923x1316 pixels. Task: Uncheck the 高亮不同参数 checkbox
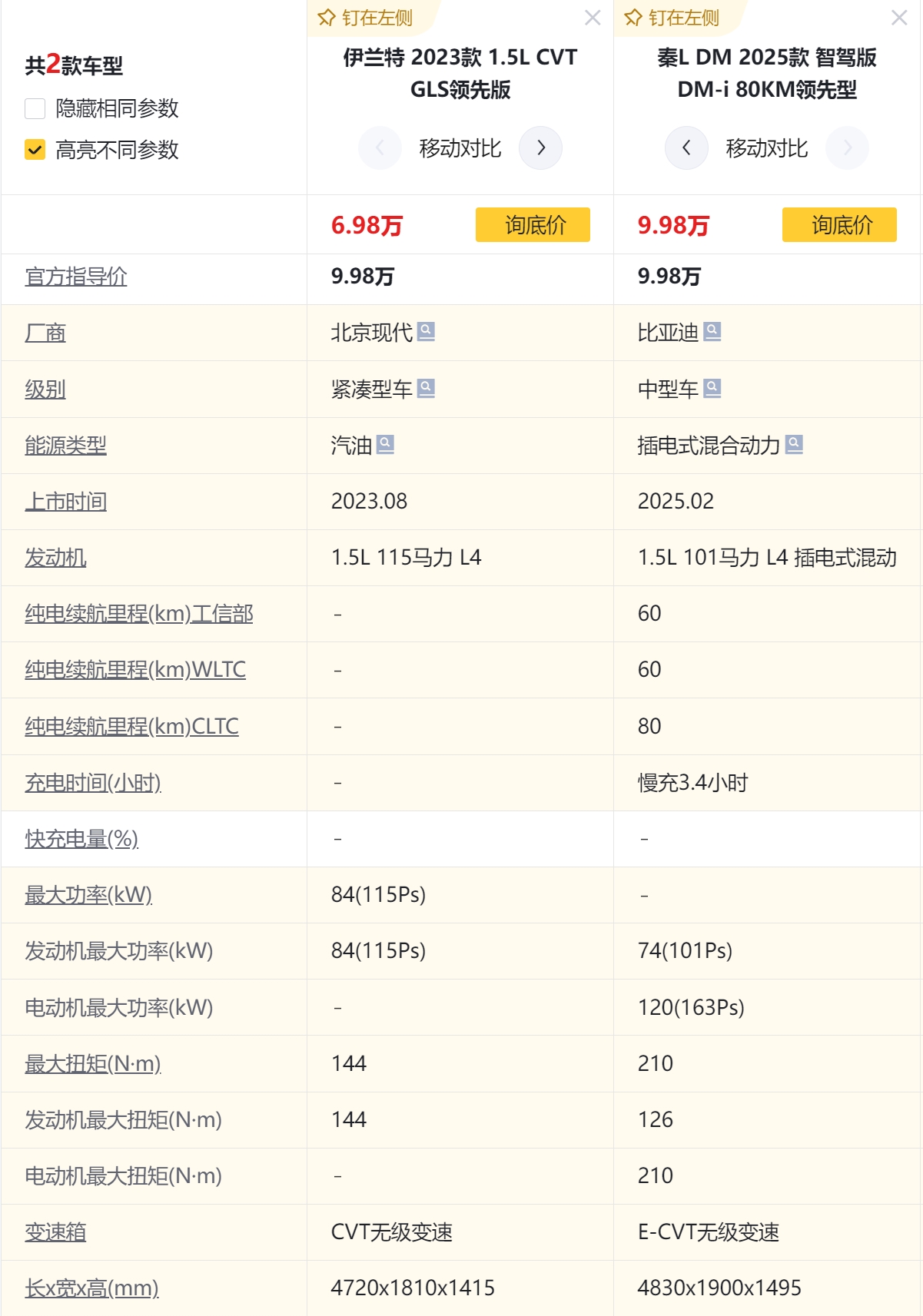tap(35, 149)
